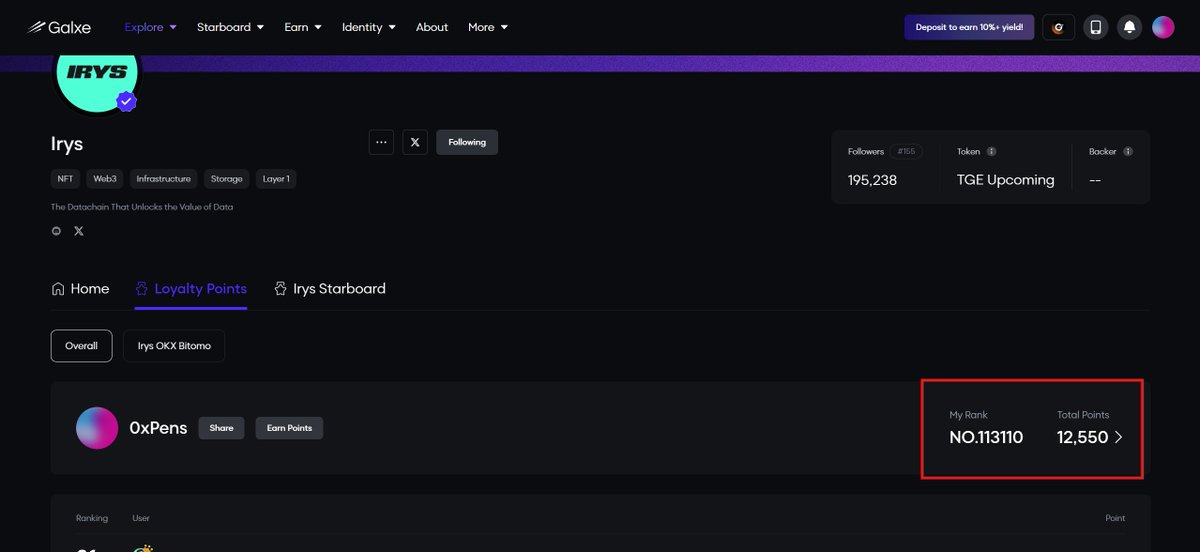Select the Web3 tag
The image size is (1200, 552).
pyautogui.click(x=105, y=179)
